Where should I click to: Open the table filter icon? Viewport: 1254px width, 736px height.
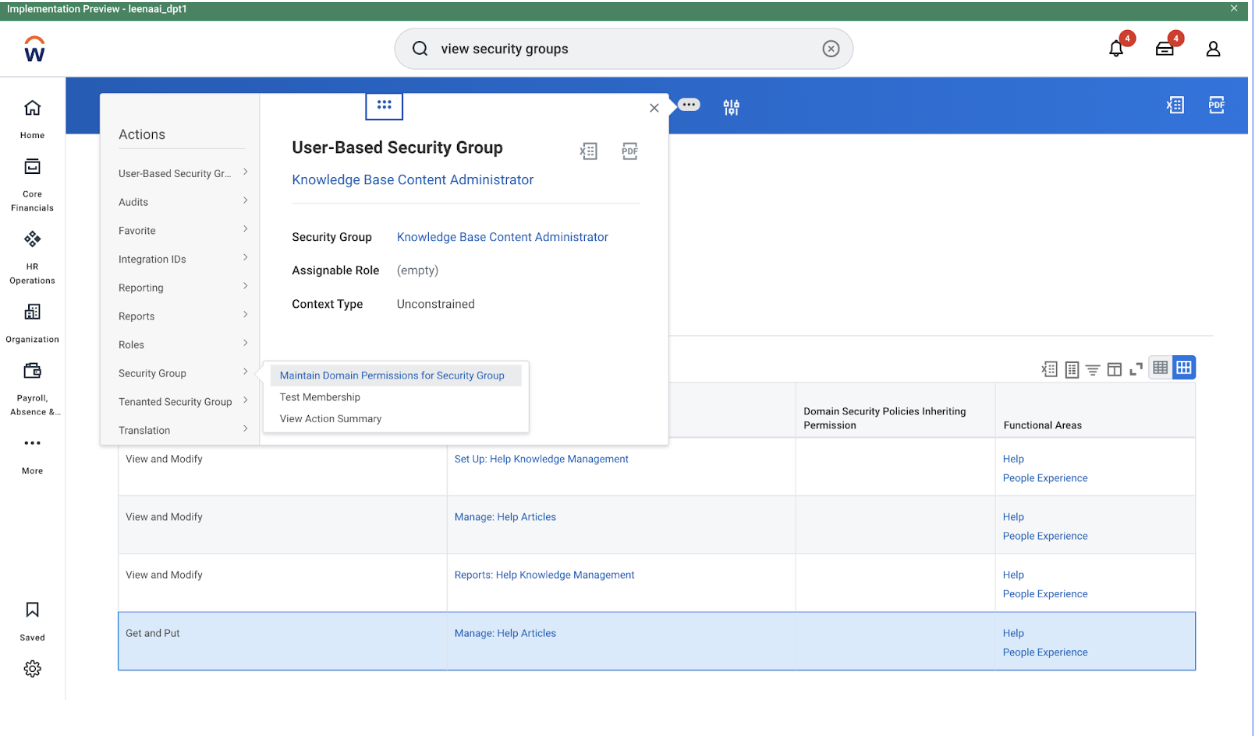point(1093,369)
